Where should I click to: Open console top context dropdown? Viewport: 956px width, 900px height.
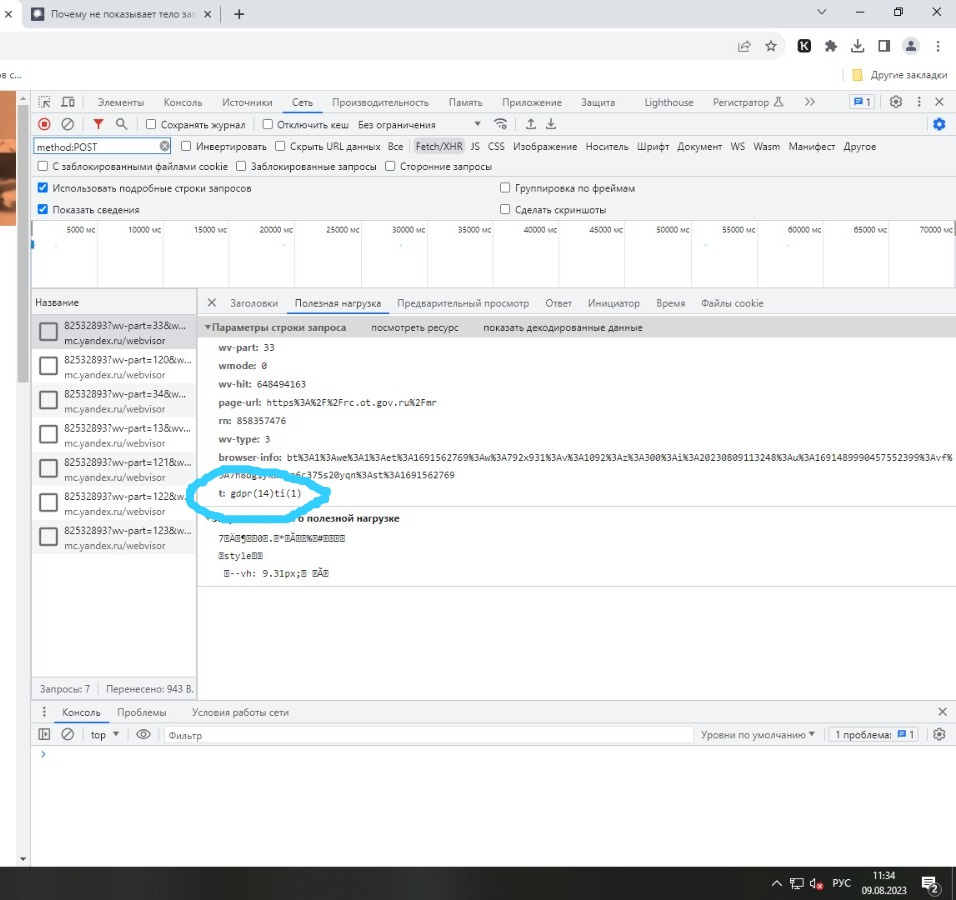click(x=104, y=735)
